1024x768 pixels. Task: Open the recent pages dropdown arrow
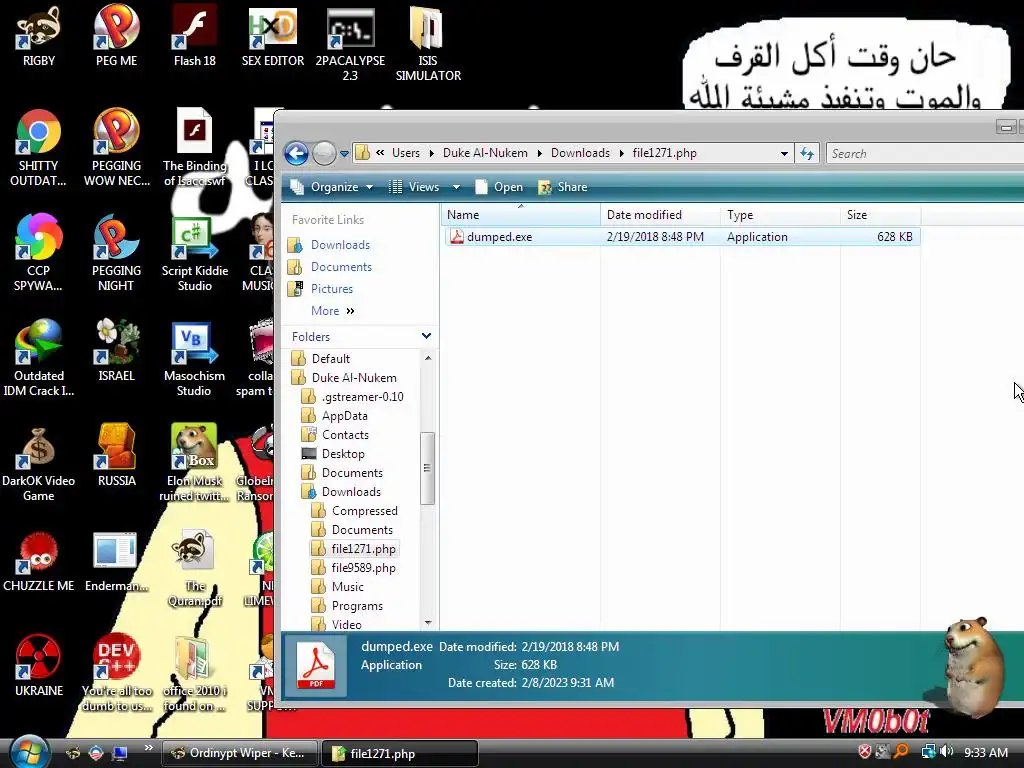point(344,154)
